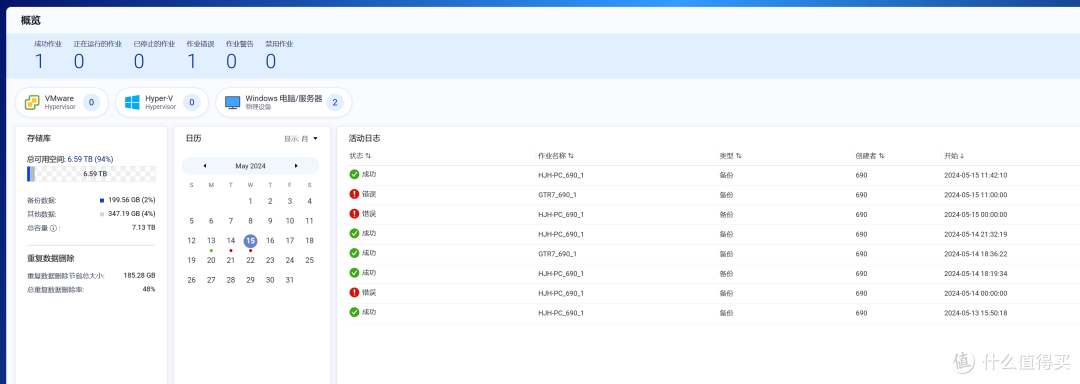Click the info icon beside 总容量

pyautogui.click(x=54, y=228)
